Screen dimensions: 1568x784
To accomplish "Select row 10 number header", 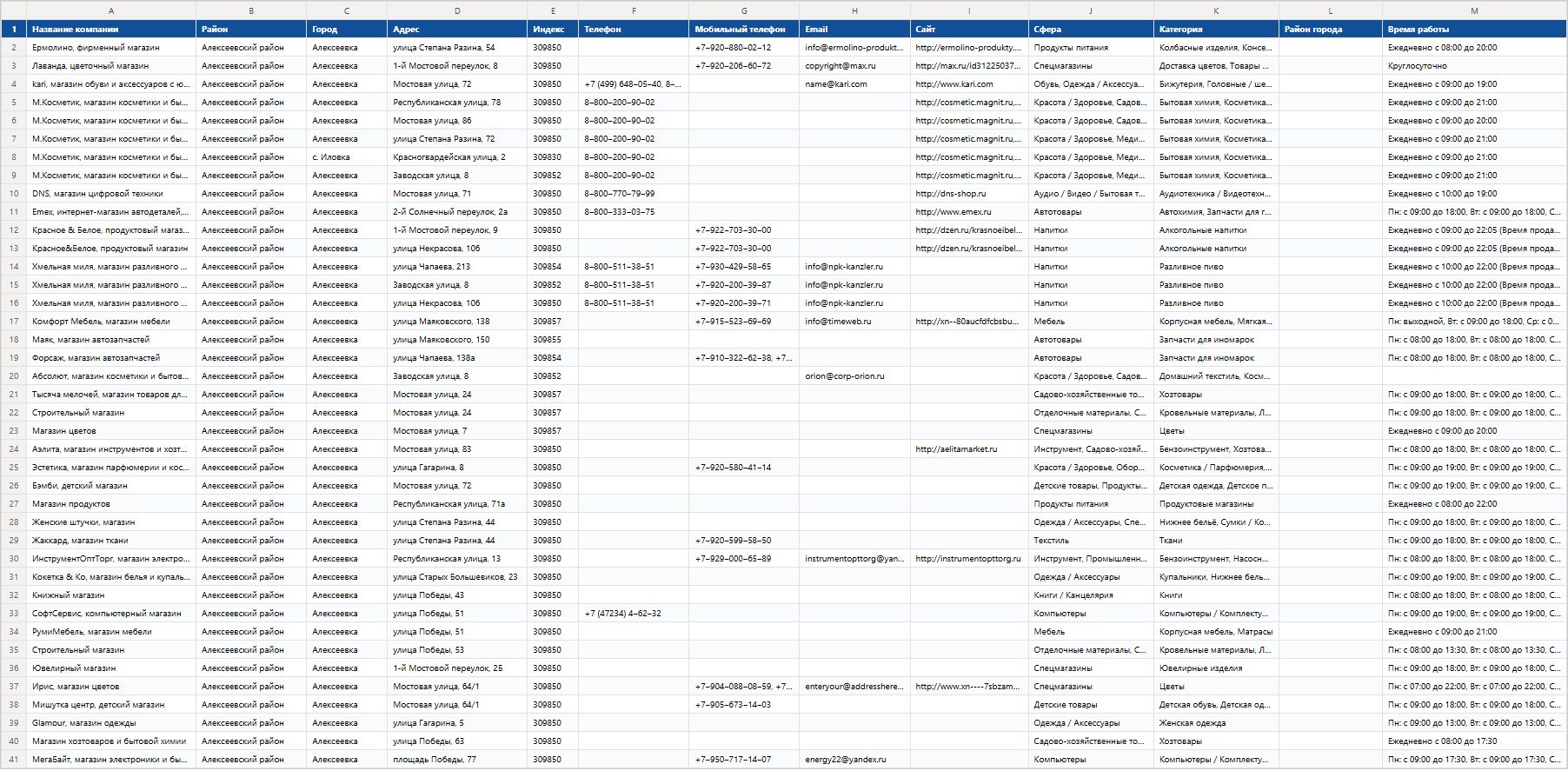I will click(x=14, y=194).
